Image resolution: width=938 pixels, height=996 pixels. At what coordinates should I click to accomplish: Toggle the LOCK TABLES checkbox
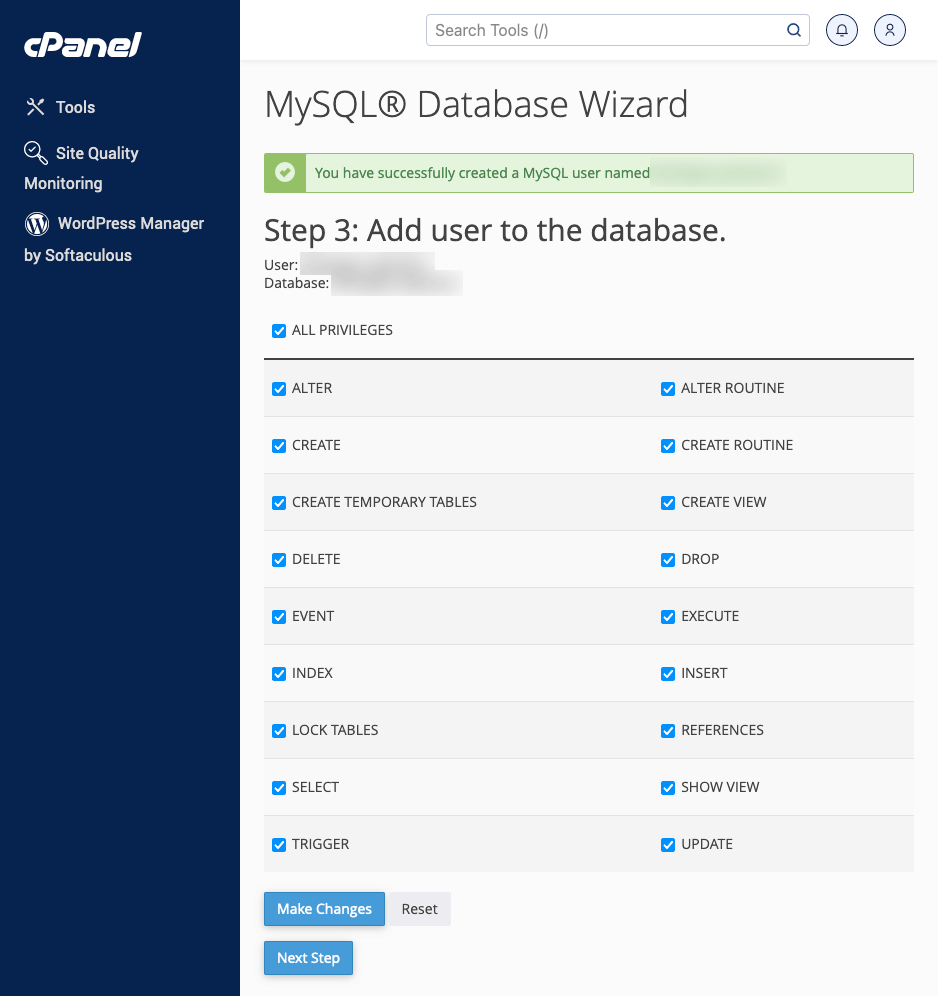[x=279, y=731]
